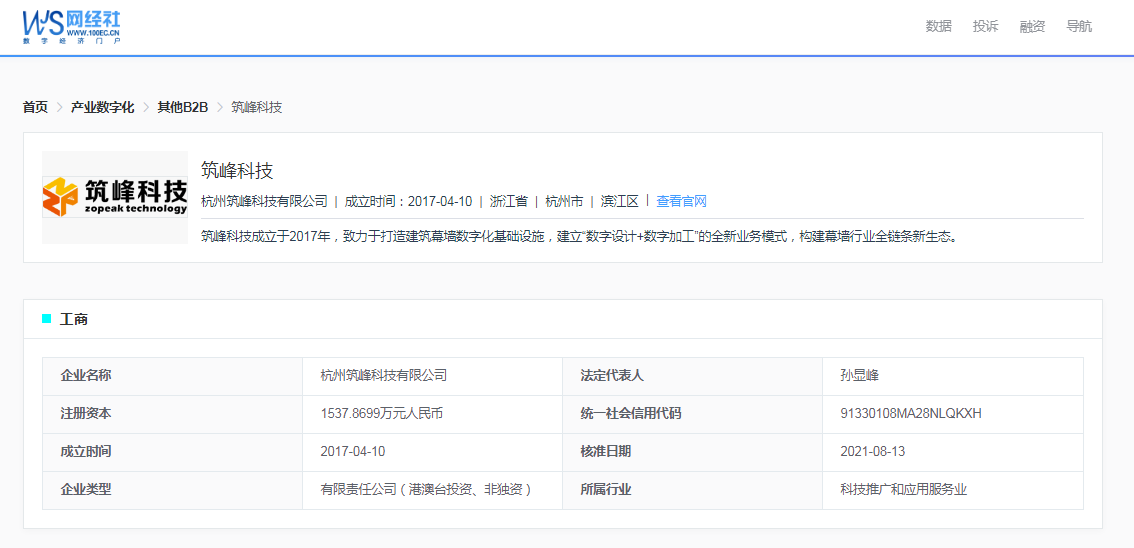Click legal representative name 孙显峰

(859, 376)
